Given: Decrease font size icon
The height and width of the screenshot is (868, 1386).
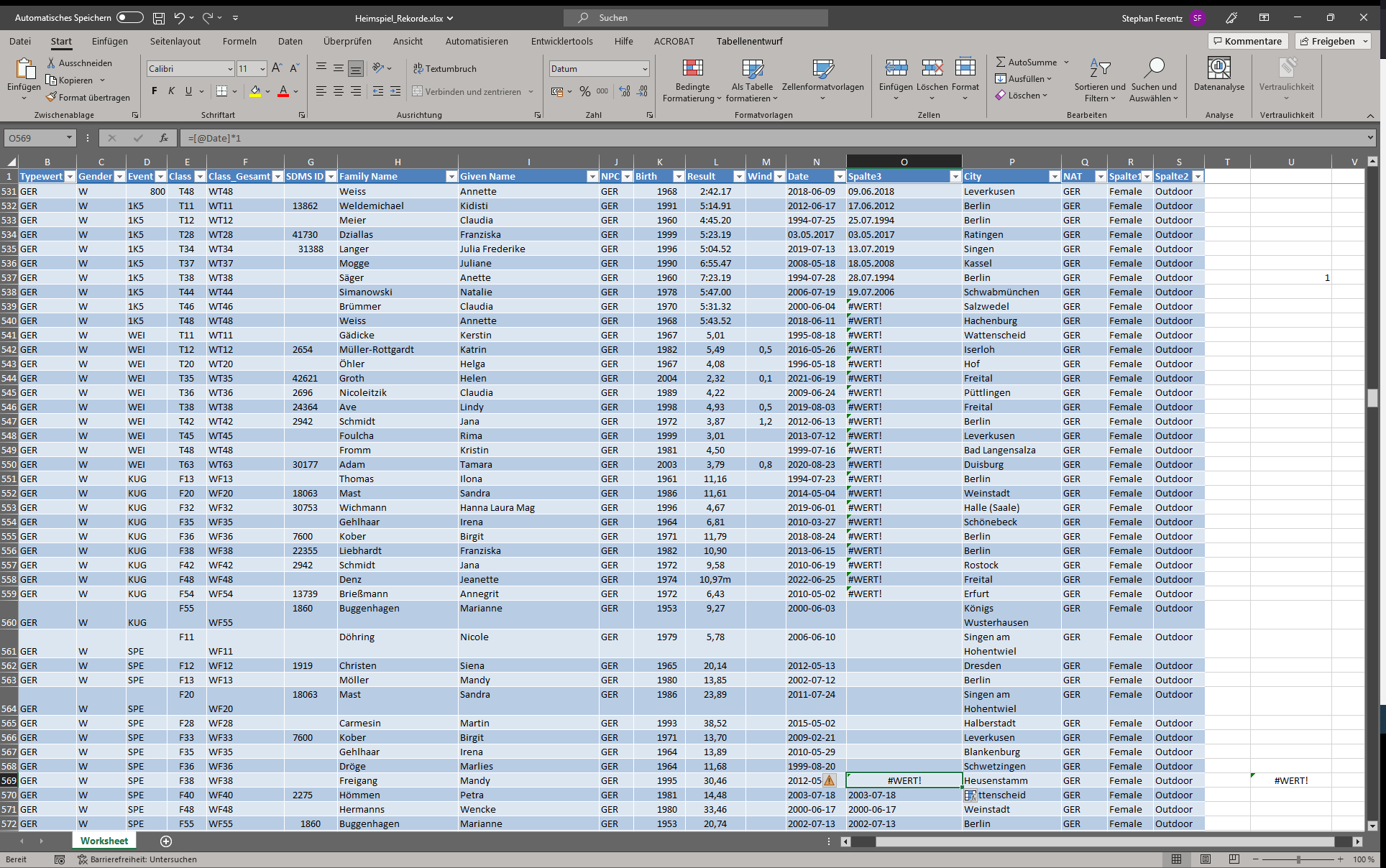Looking at the screenshot, I should (x=294, y=68).
